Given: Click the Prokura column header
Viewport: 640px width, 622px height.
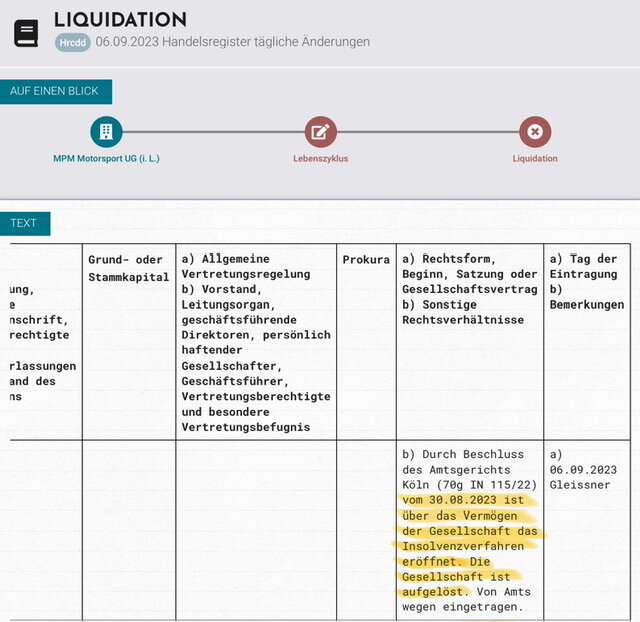Looking at the screenshot, I should pos(366,260).
